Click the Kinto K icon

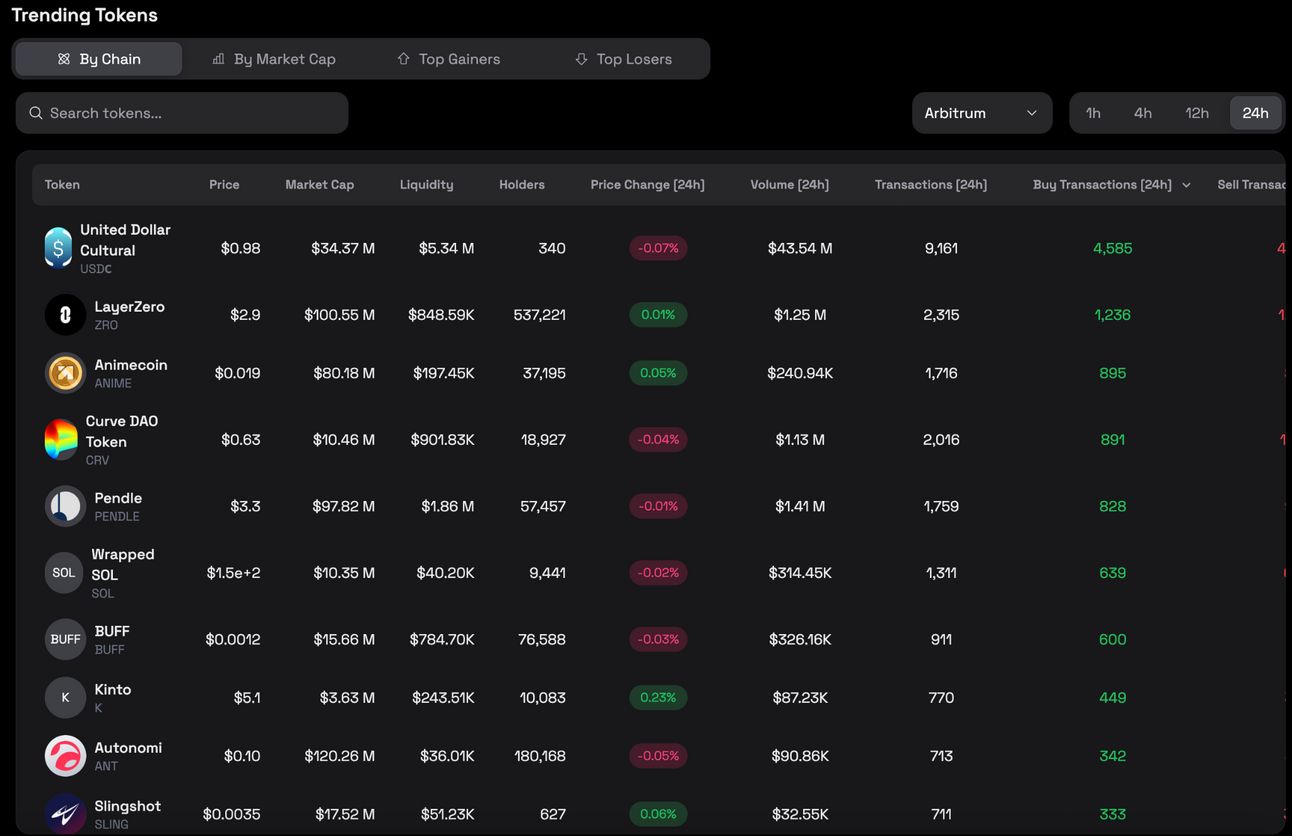click(x=65, y=698)
